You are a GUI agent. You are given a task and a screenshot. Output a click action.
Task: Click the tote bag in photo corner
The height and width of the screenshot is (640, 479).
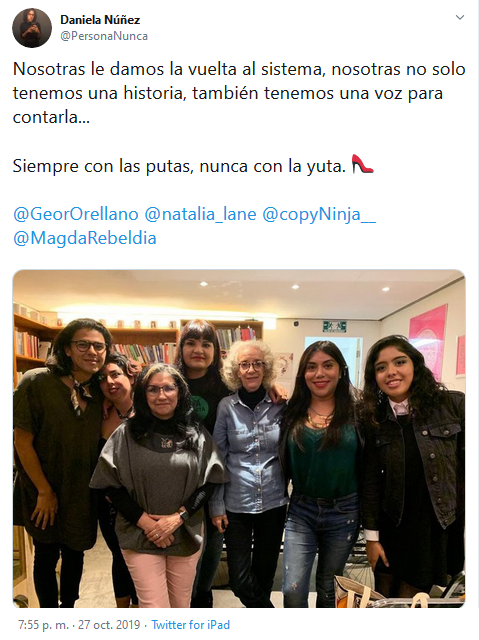(365, 591)
